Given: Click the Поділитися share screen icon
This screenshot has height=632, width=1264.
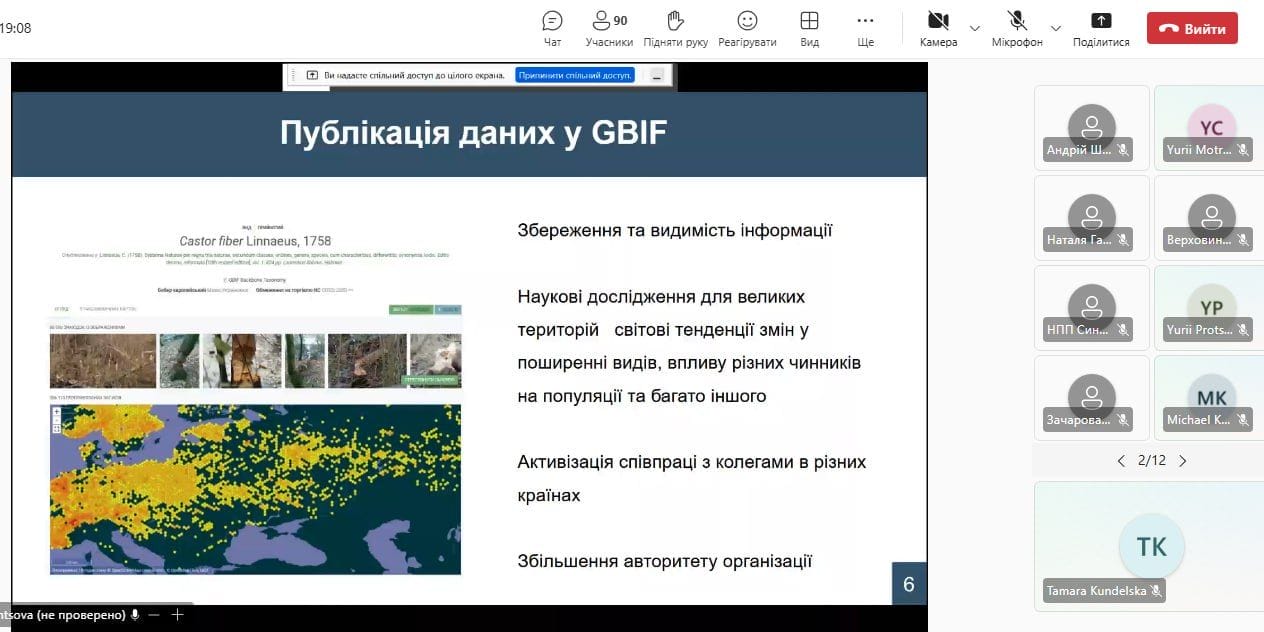Looking at the screenshot, I should (x=1100, y=28).
